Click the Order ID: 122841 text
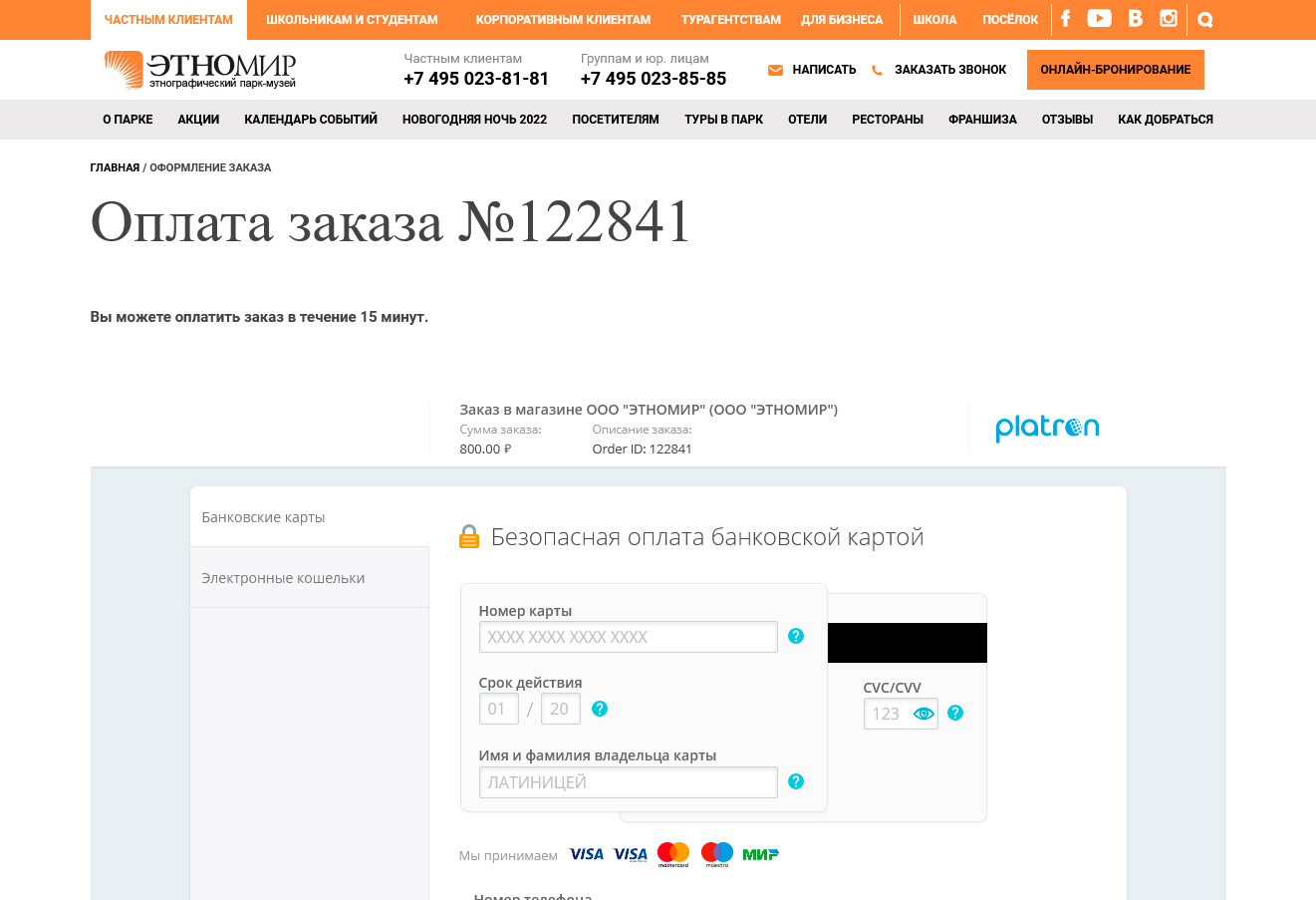The image size is (1316, 900). click(x=642, y=449)
